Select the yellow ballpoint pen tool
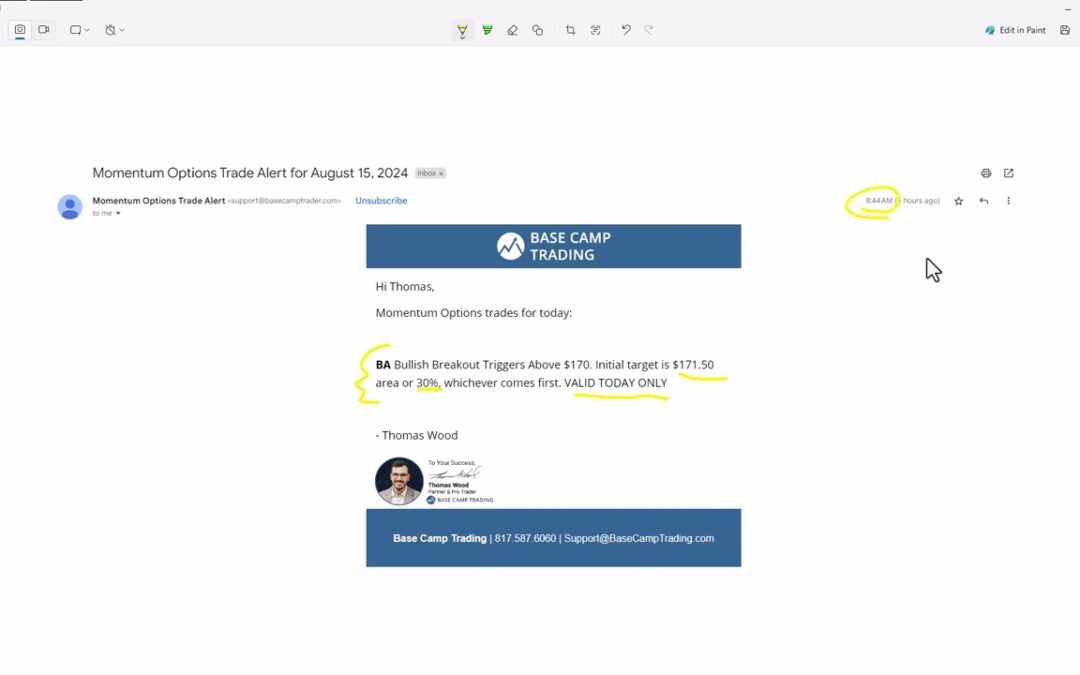 [462, 30]
